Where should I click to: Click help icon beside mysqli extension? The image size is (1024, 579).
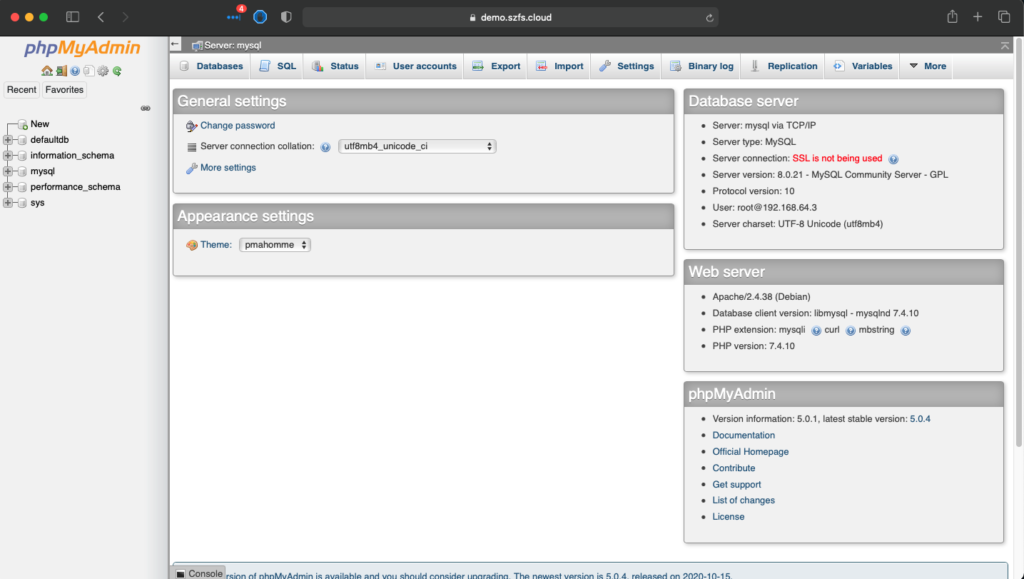click(816, 331)
